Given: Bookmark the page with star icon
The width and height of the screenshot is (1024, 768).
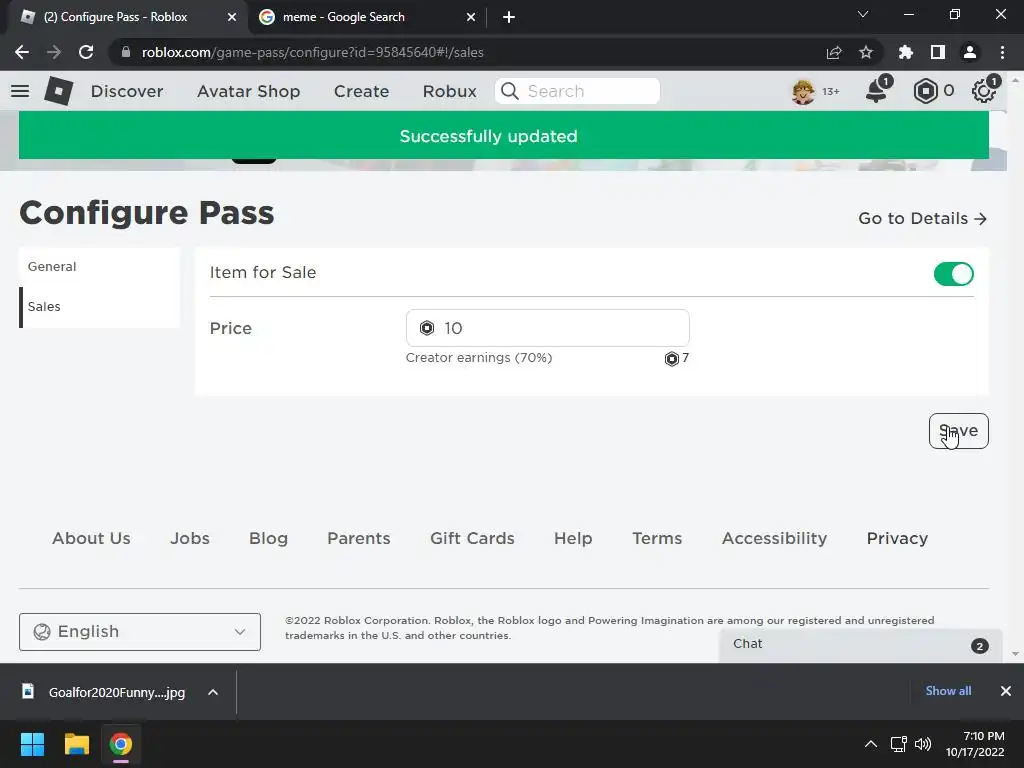Looking at the screenshot, I should [x=866, y=52].
